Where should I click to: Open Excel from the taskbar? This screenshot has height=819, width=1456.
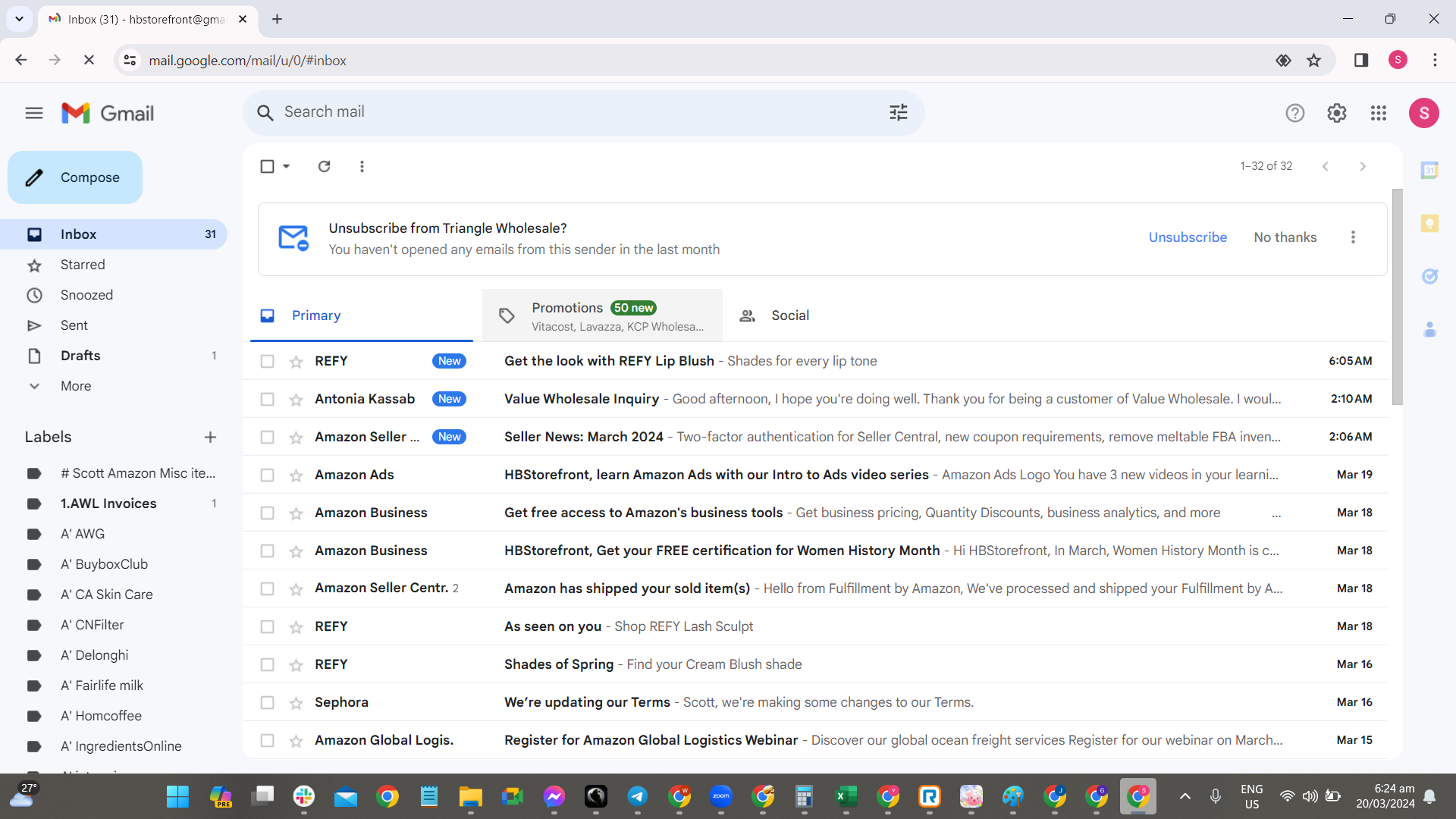coord(846,797)
